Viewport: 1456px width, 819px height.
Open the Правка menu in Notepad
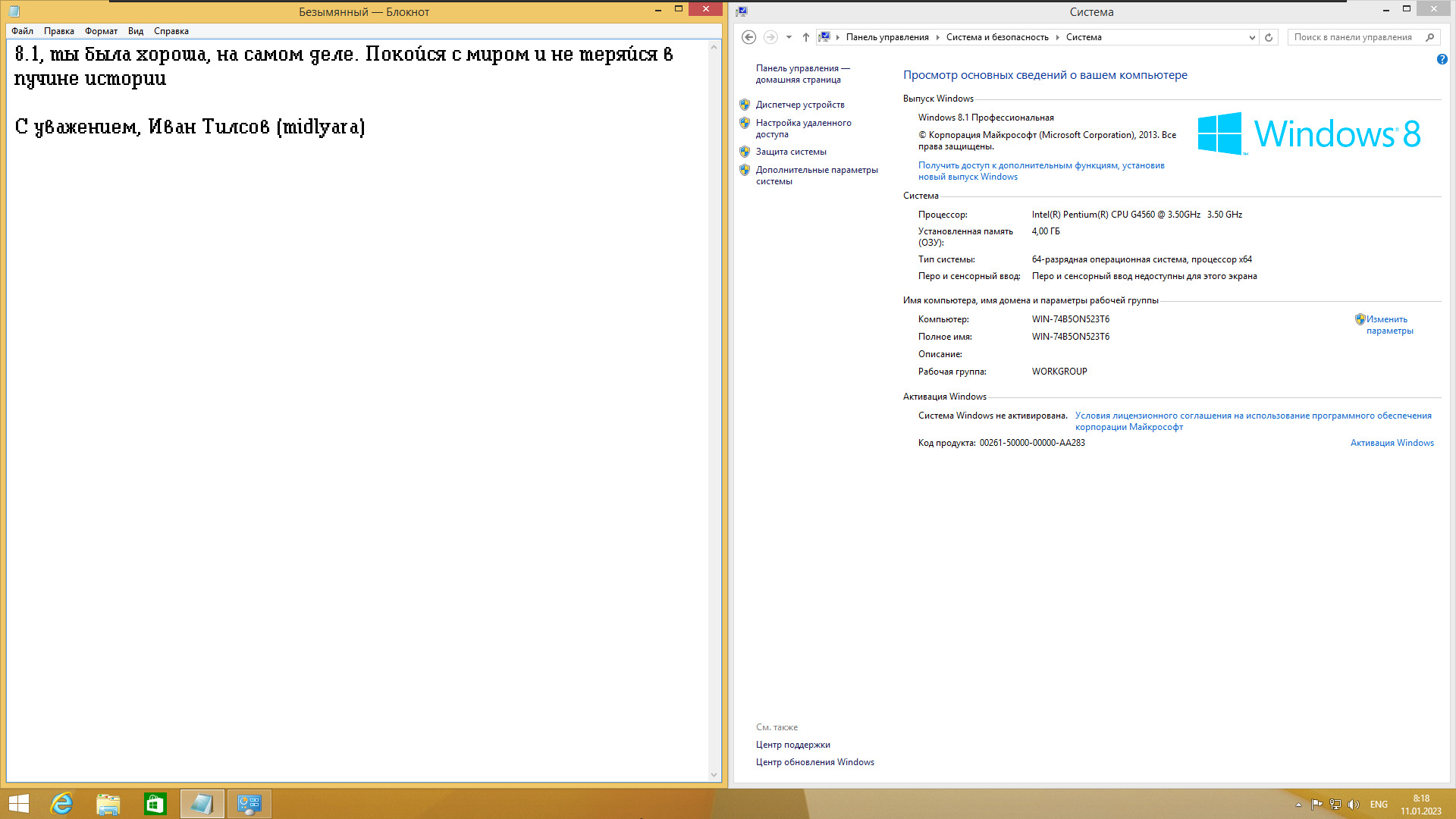pos(58,31)
